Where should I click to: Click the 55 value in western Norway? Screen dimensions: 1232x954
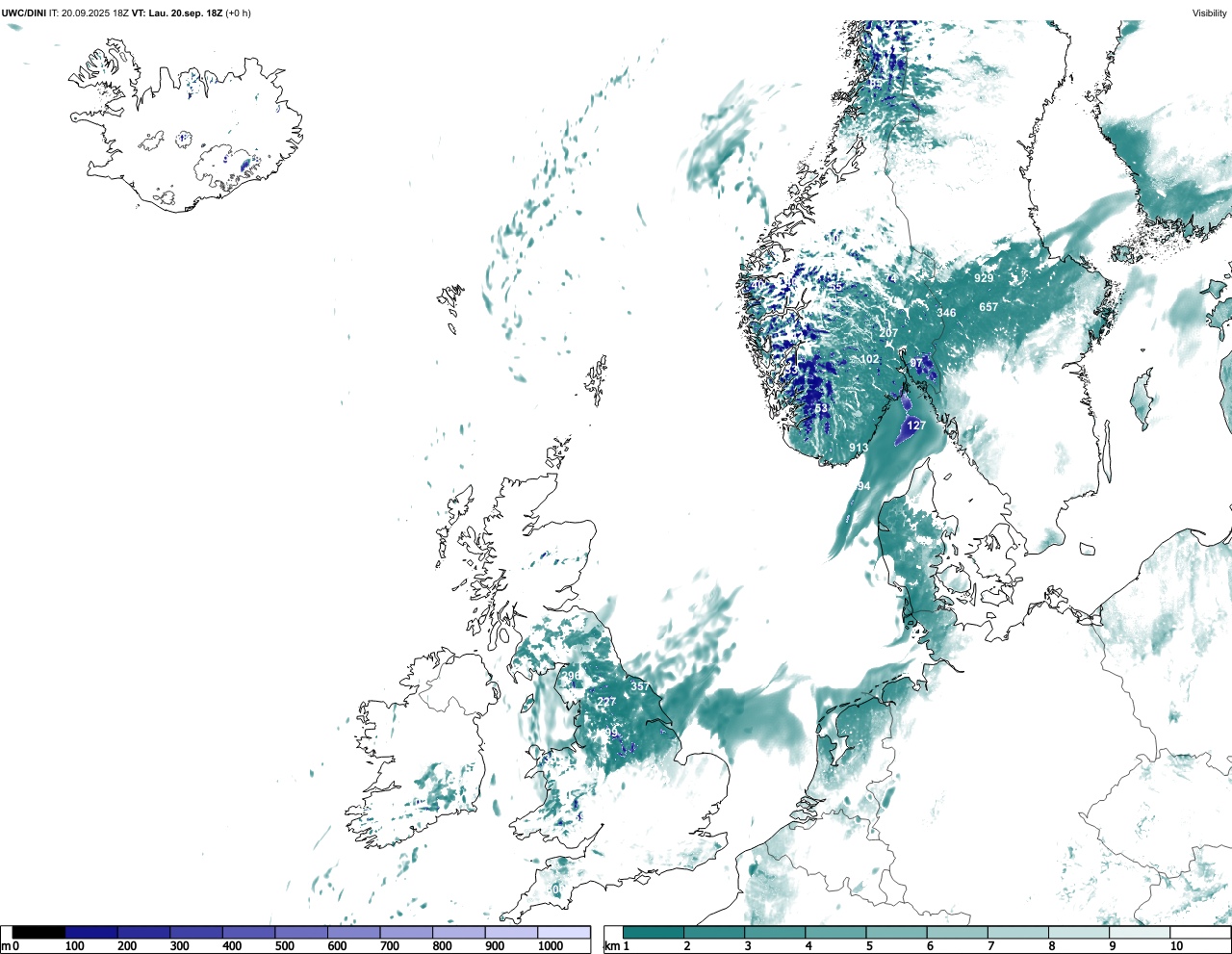click(x=836, y=287)
